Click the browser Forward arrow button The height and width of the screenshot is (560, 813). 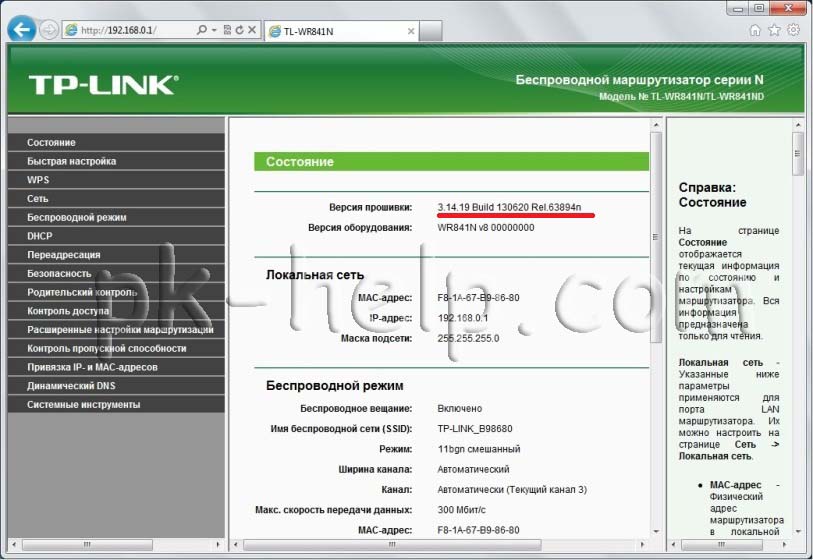pos(49,30)
